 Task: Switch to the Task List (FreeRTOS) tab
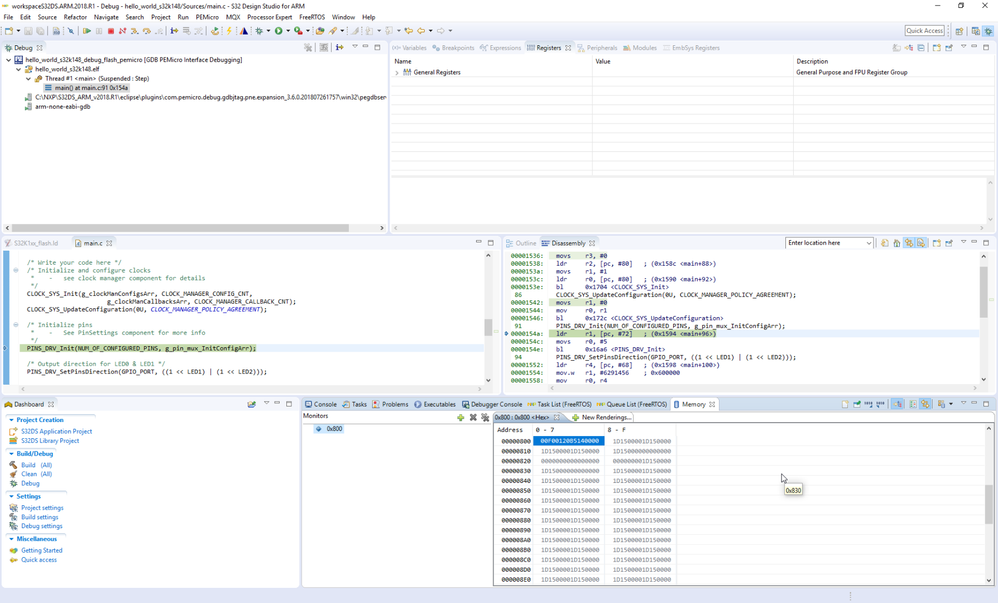[x=560, y=404]
